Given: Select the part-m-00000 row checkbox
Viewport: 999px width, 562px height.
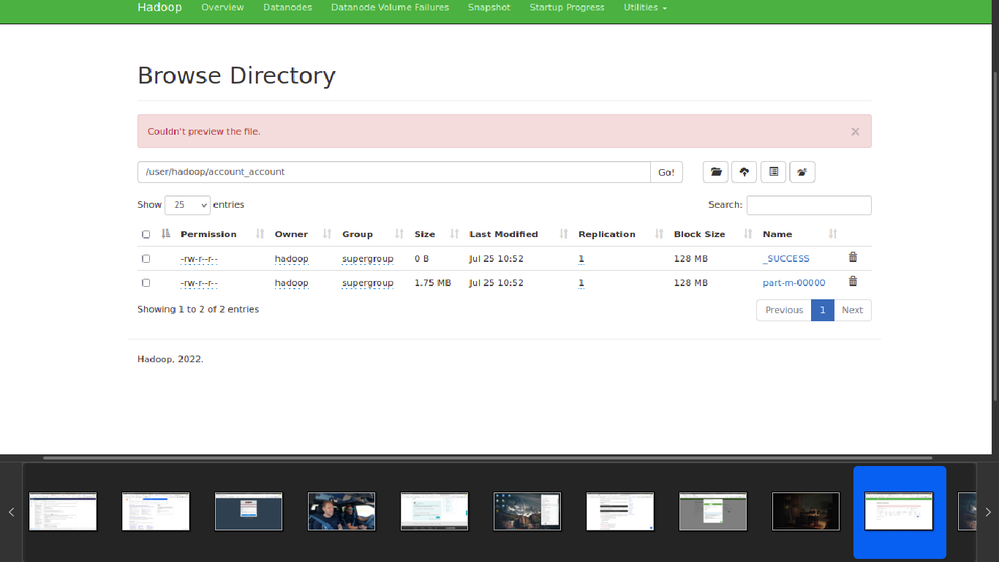Looking at the screenshot, I should (x=146, y=283).
